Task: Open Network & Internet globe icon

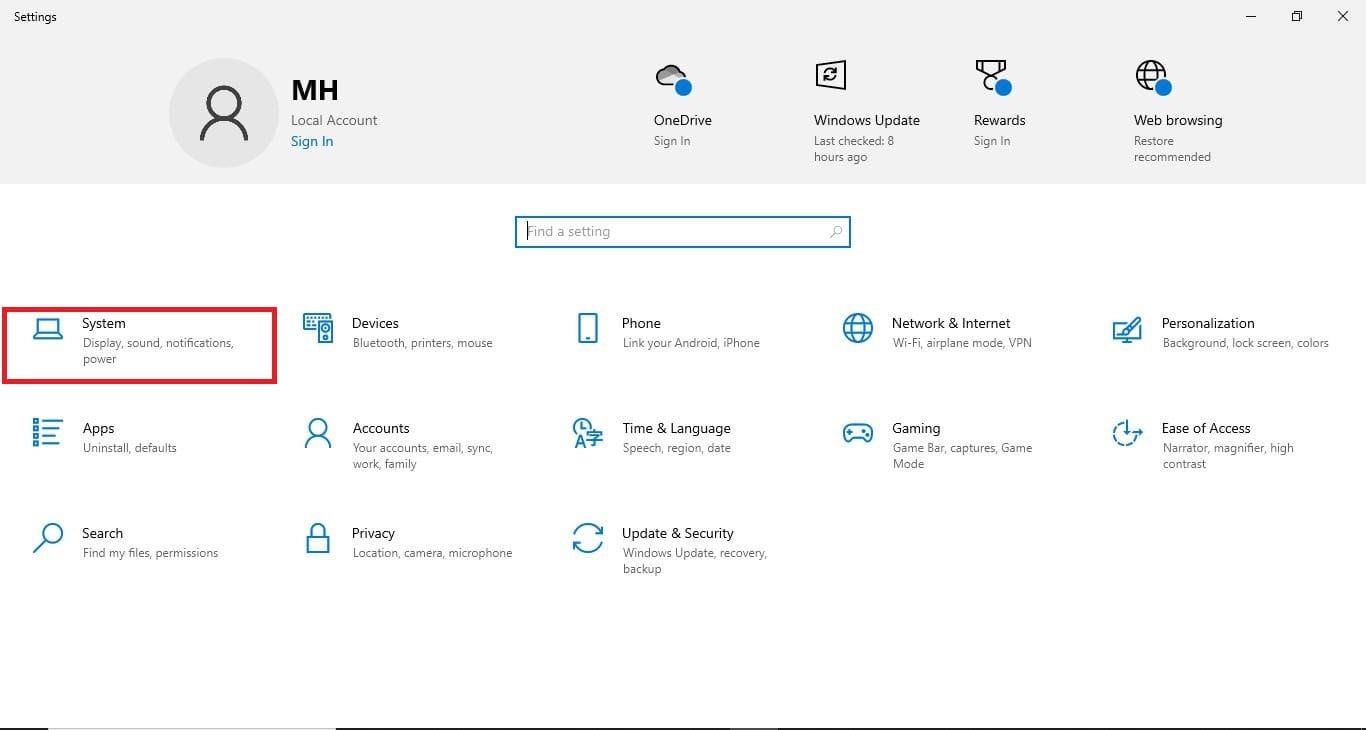Action: click(857, 328)
